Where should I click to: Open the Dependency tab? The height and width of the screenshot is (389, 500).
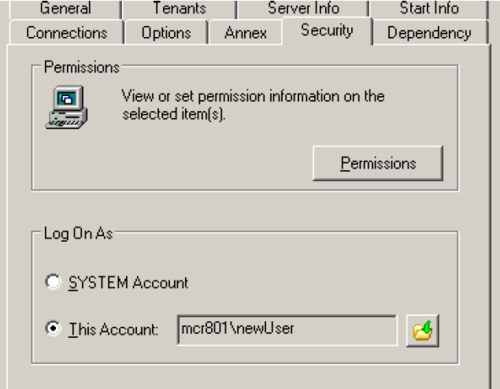pos(429,33)
